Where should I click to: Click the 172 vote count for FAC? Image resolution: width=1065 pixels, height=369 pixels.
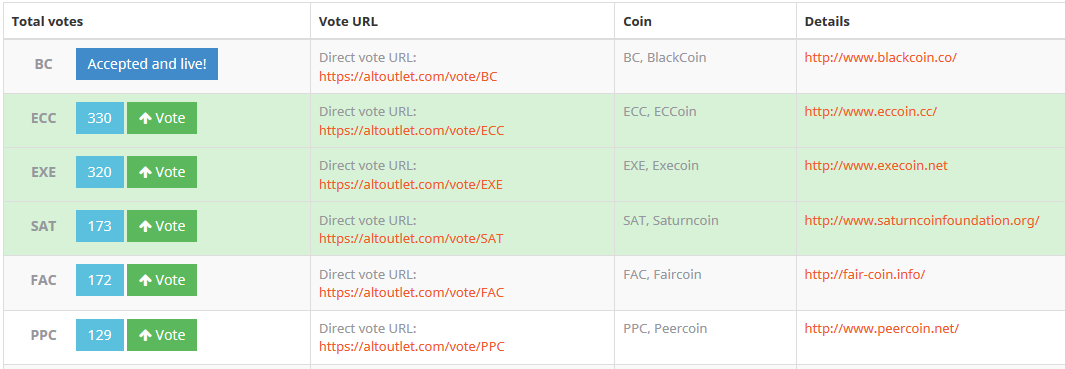point(100,280)
